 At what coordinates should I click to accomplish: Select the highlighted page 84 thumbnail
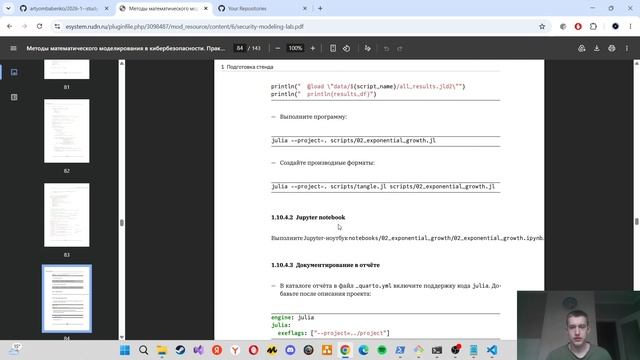click(x=67, y=298)
